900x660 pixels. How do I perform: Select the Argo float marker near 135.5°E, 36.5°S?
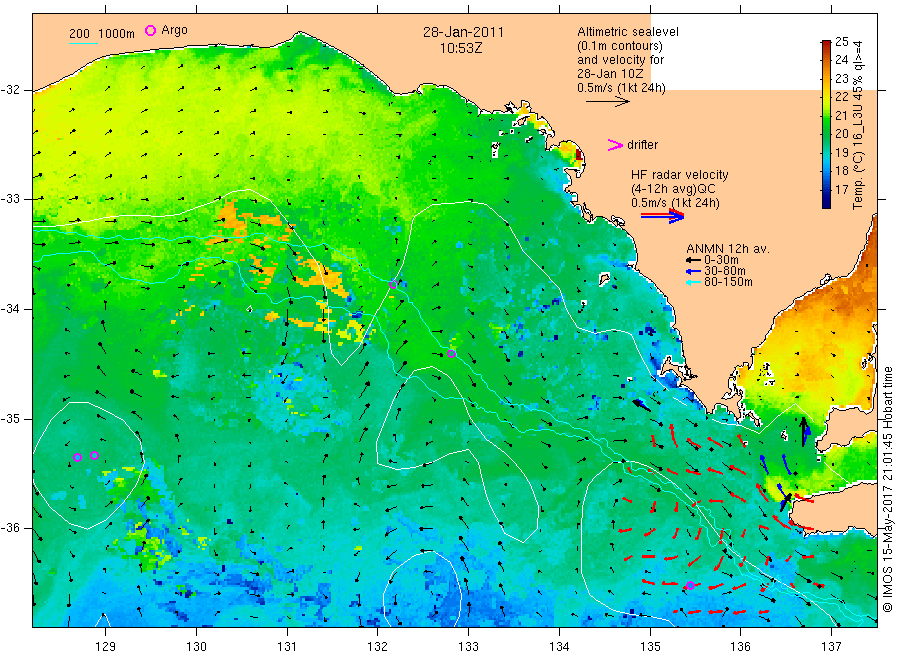pos(690,585)
